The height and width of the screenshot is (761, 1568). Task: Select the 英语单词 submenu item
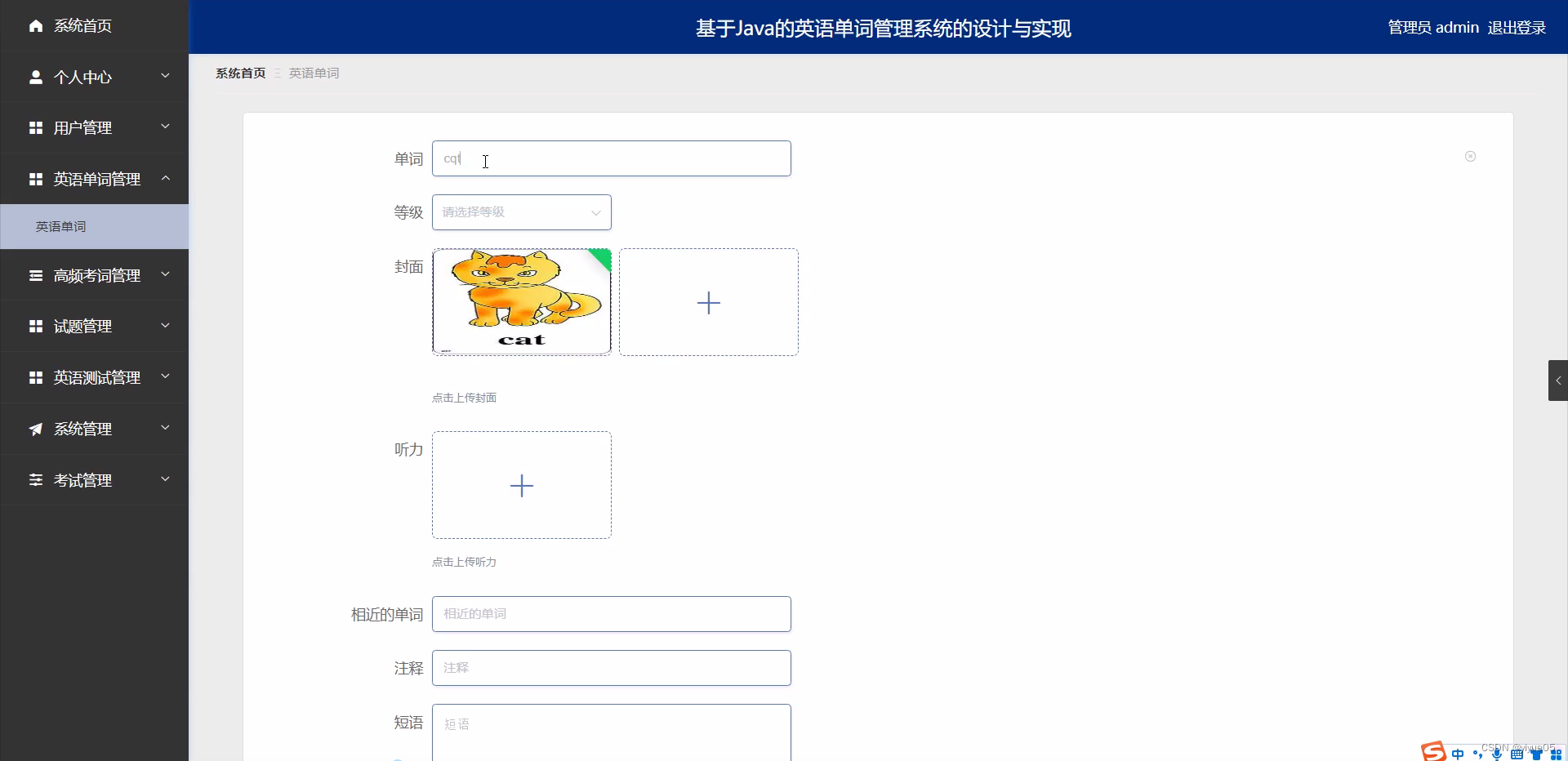(60, 226)
